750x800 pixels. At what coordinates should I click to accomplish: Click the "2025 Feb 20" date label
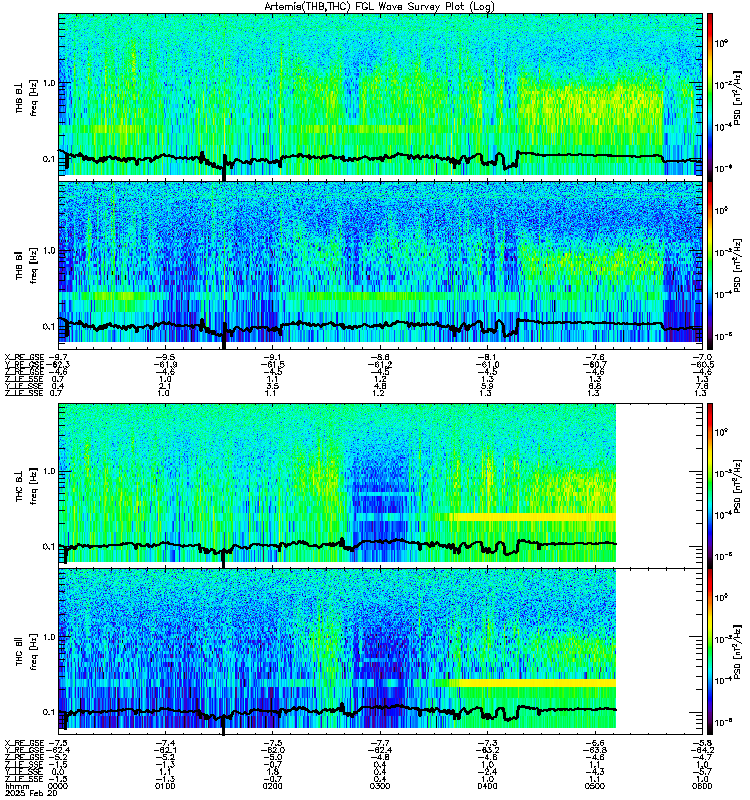pyautogui.click(x=31, y=793)
